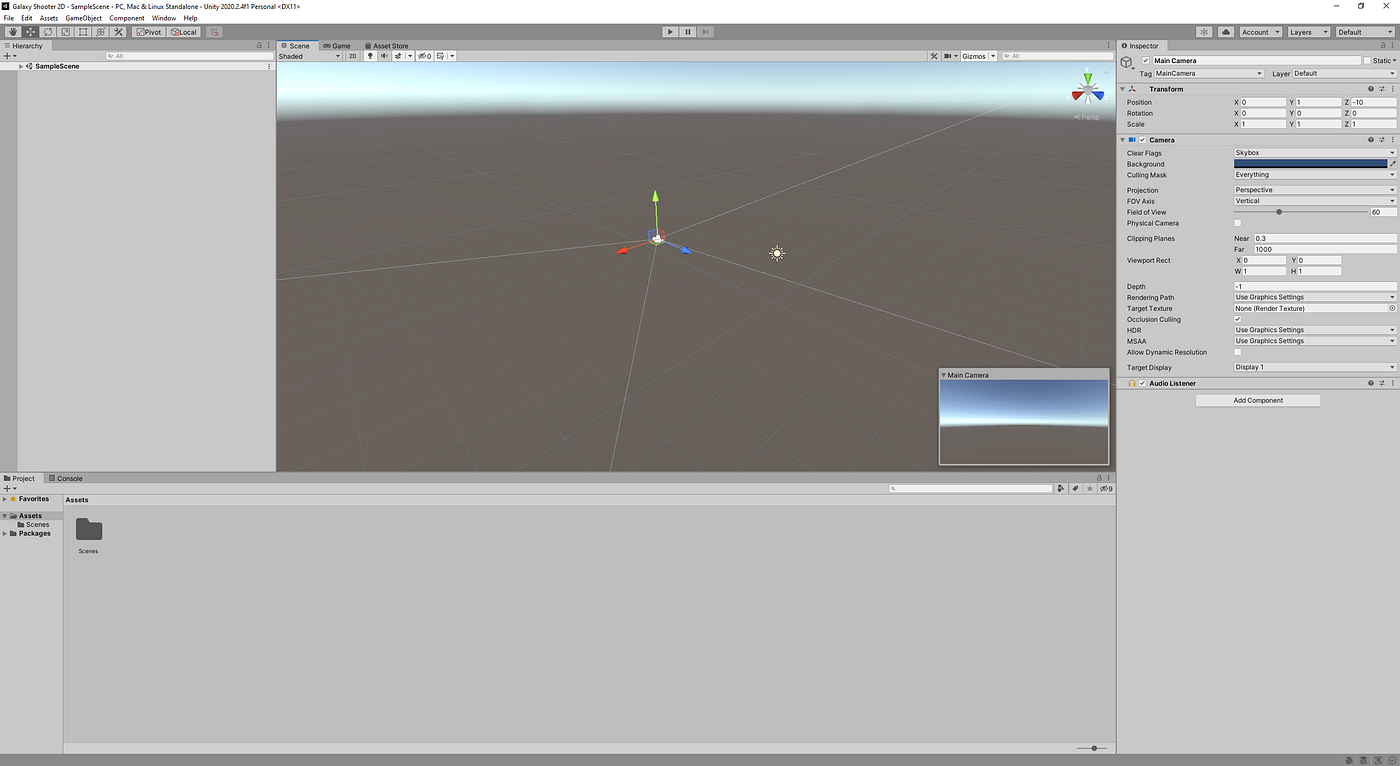
Task: Toggle scene lighting bulb icon
Action: coord(370,56)
